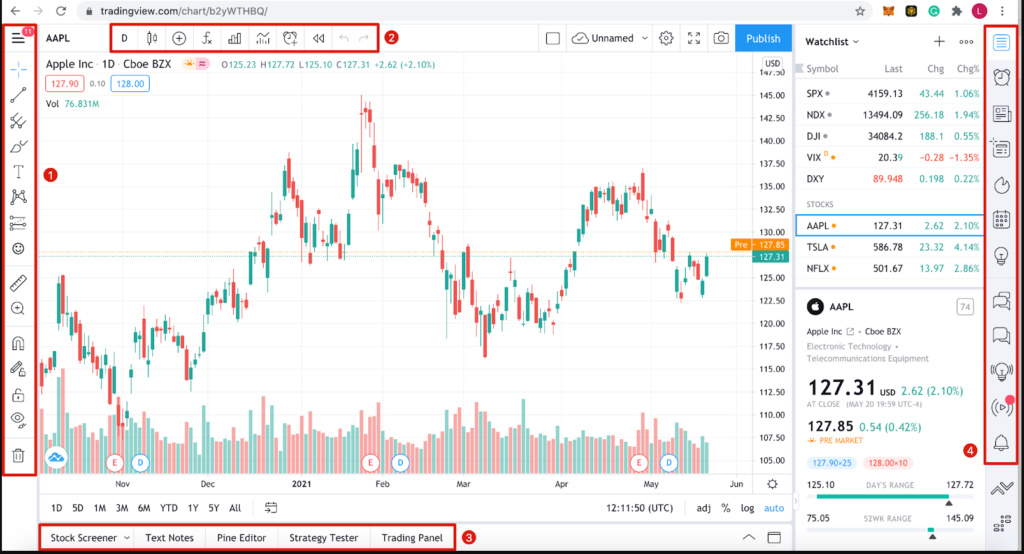The height and width of the screenshot is (554, 1024).
Task: Collapse bottom panel with chevron arrow
Action: click(748, 537)
